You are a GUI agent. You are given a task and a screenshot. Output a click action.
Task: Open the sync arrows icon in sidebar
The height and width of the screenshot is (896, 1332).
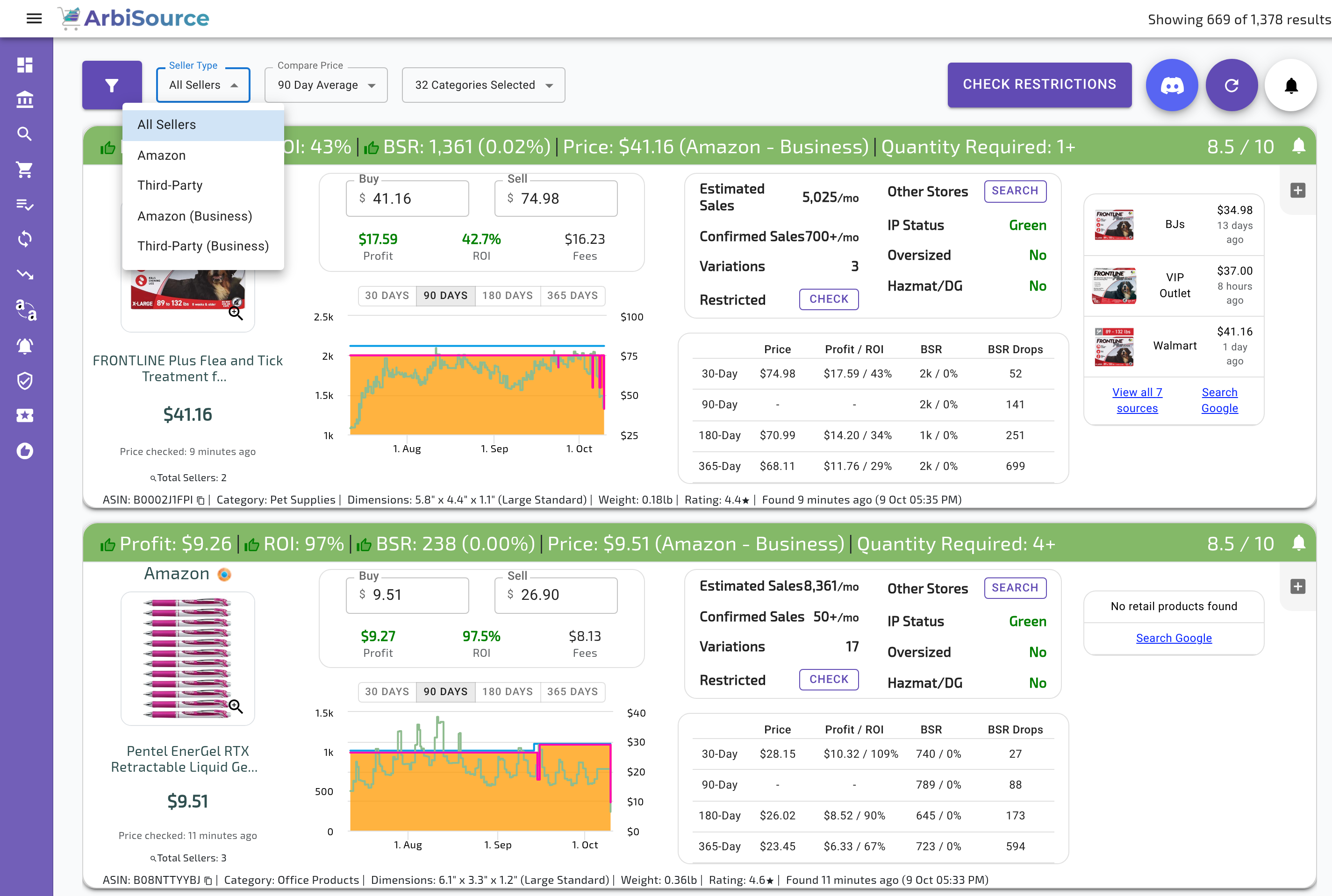pos(25,239)
